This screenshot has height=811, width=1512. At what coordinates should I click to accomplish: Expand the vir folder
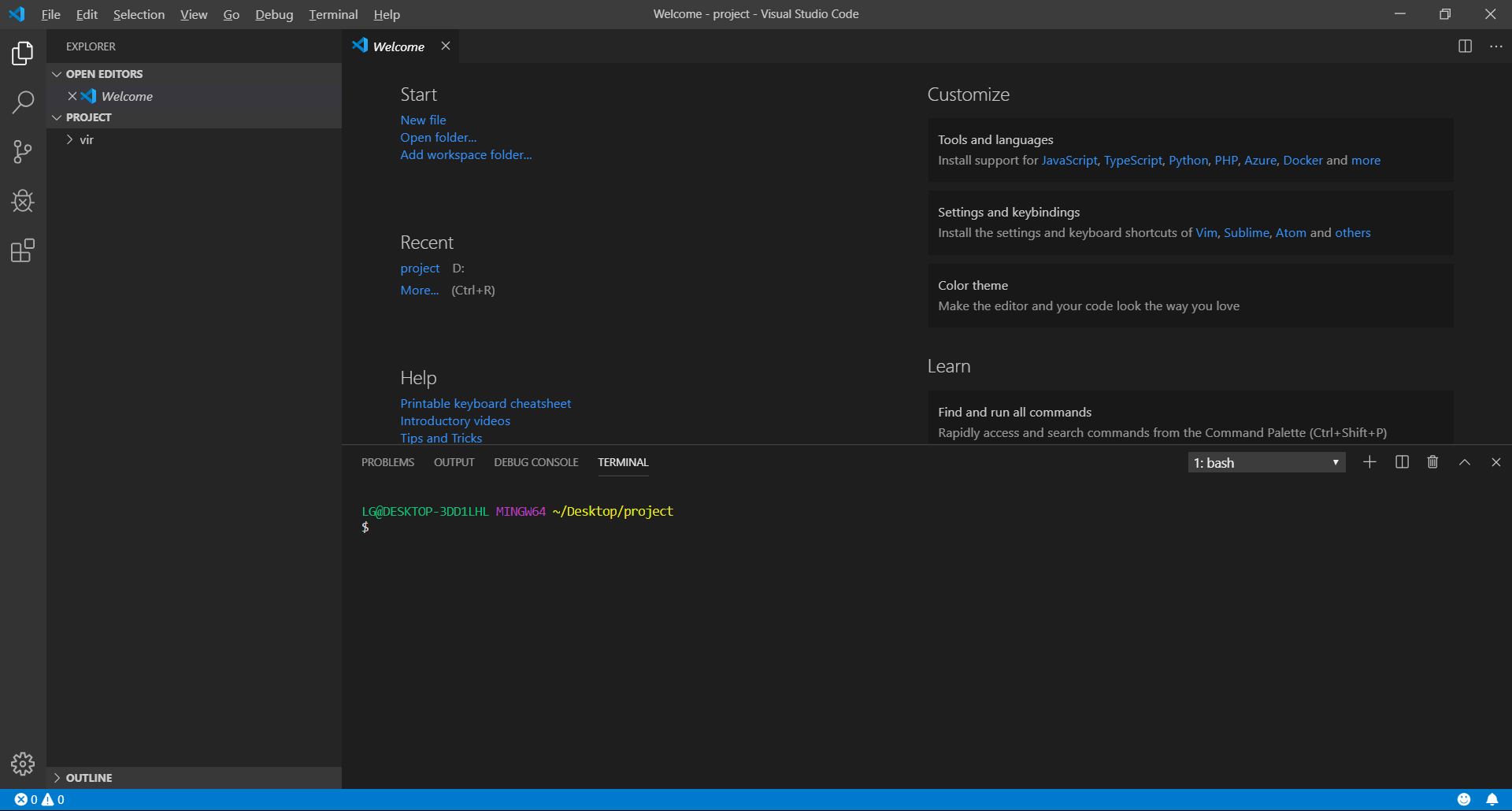pyautogui.click(x=69, y=139)
